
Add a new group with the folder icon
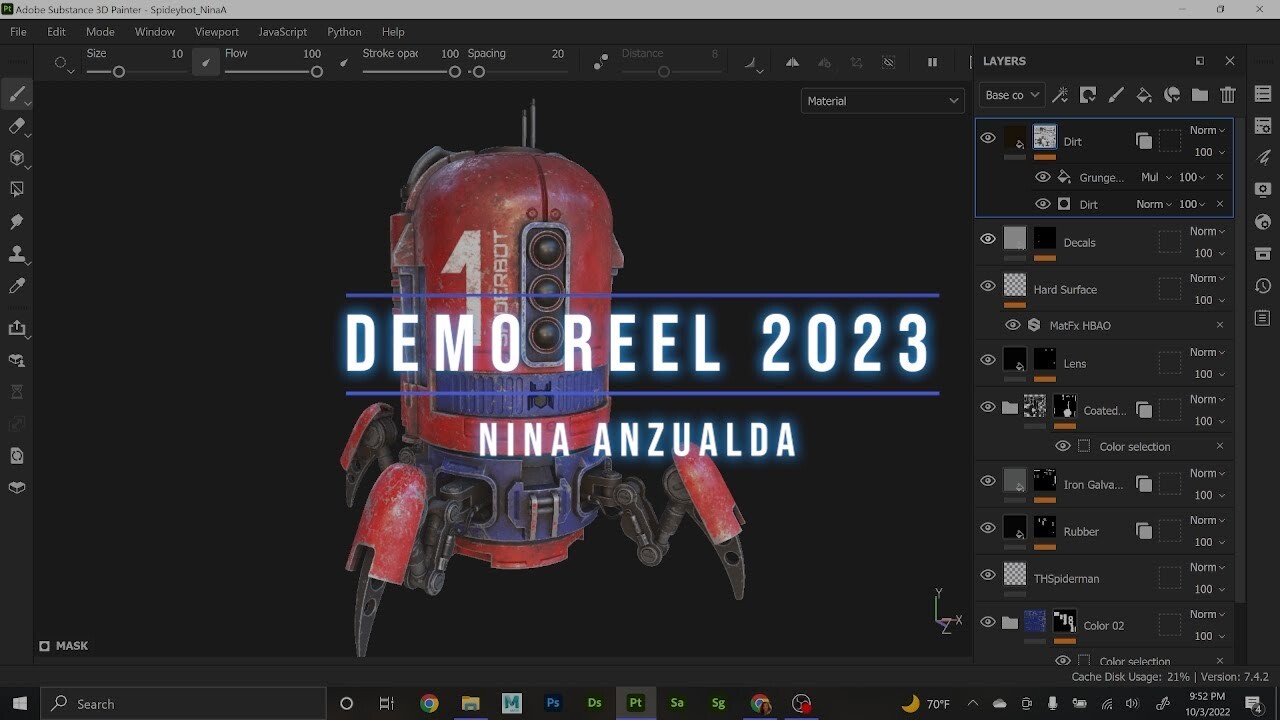point(1200,94)
